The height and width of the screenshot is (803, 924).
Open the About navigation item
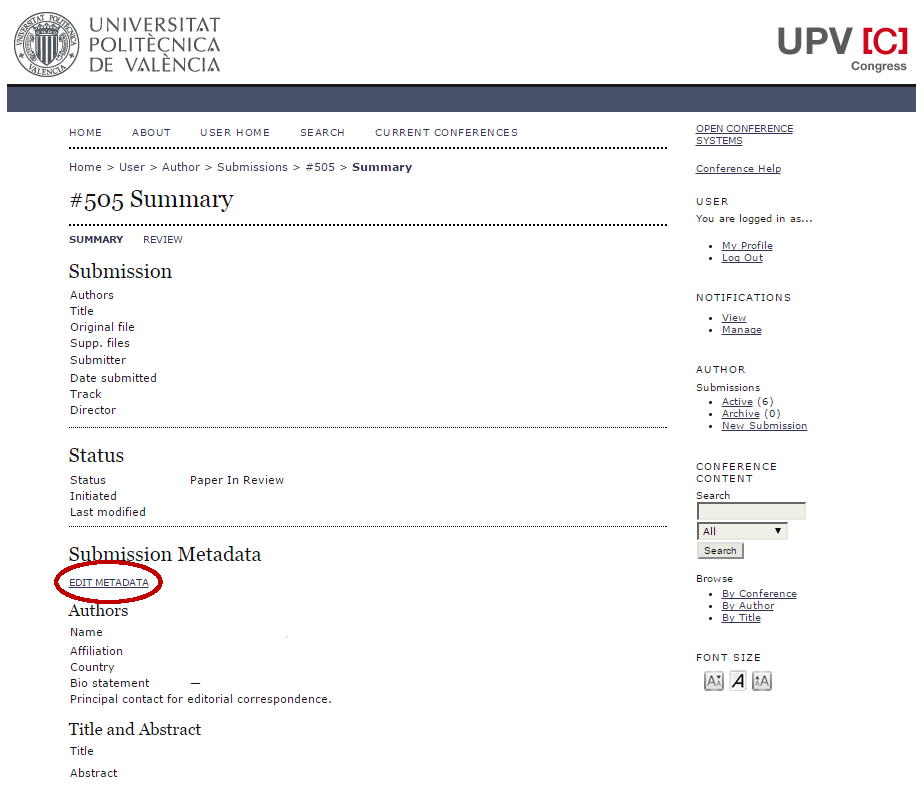(x=151, y=133)
